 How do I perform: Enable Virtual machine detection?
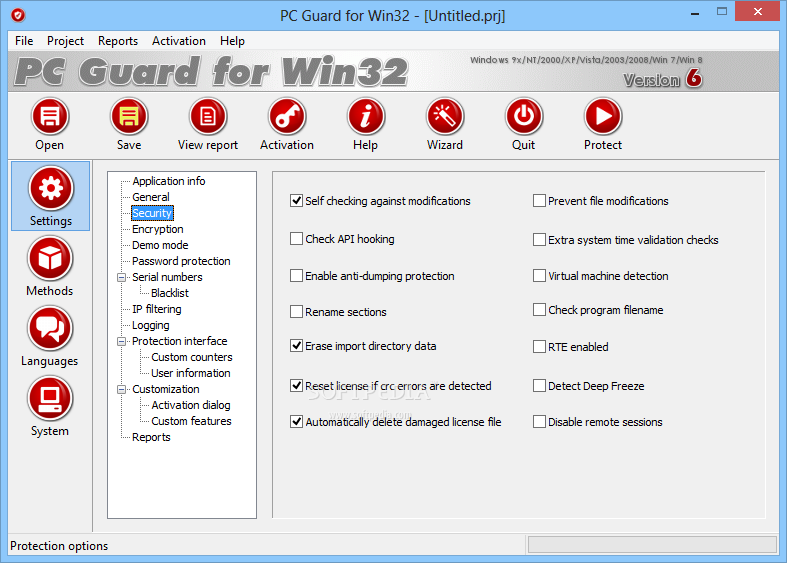pos(539,275)
